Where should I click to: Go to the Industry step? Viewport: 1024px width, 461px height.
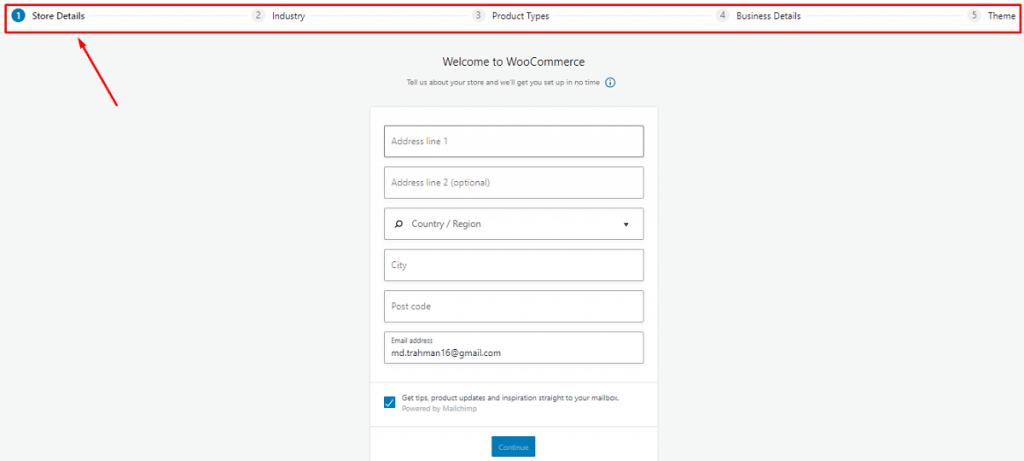tap(289, 16)
